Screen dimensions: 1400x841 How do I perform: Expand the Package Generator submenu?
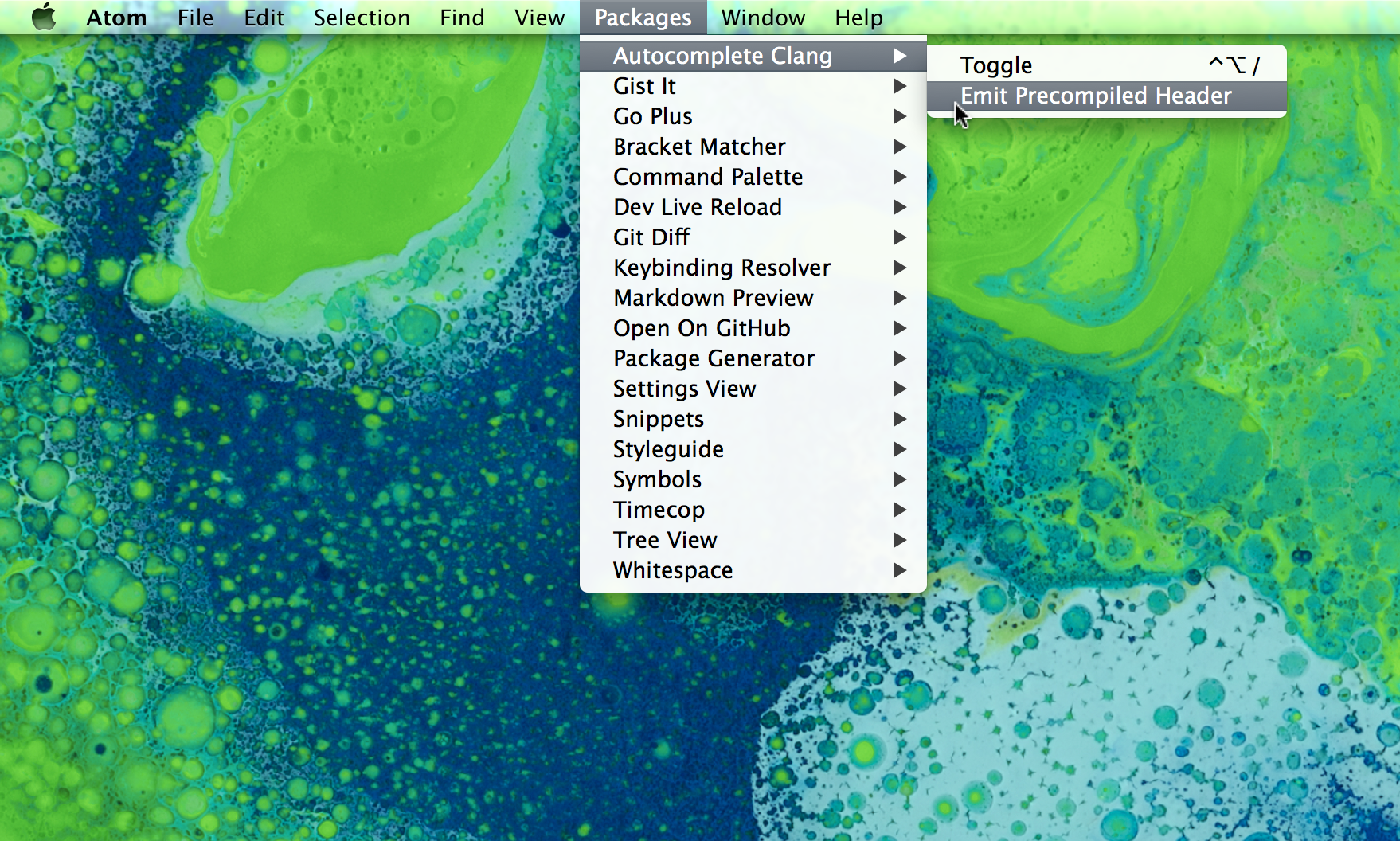(x=753, y=358)
